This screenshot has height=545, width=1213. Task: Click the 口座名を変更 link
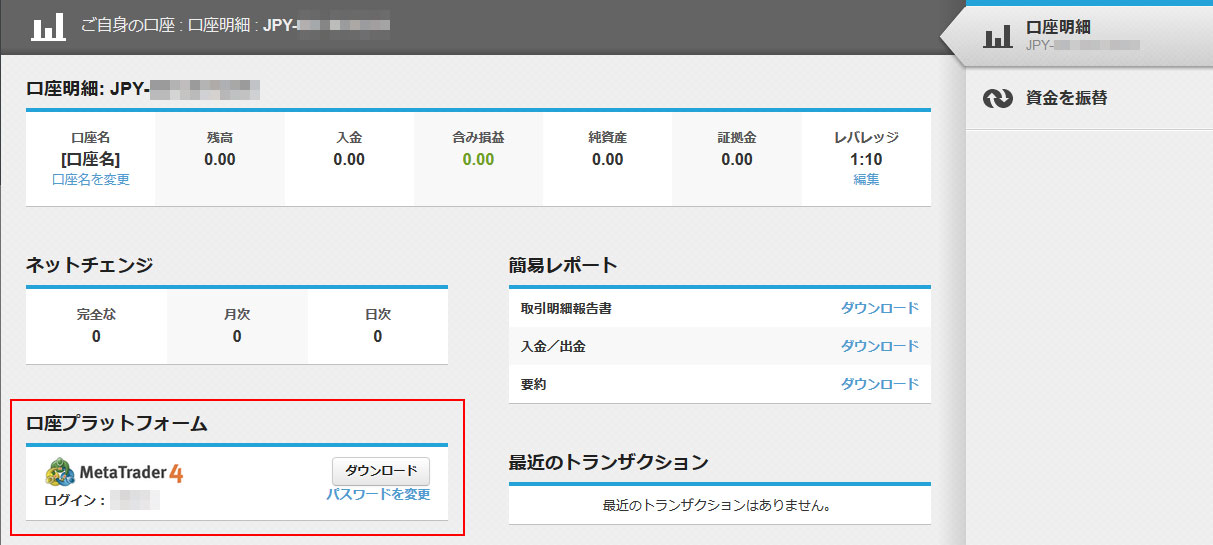point(91,180)
